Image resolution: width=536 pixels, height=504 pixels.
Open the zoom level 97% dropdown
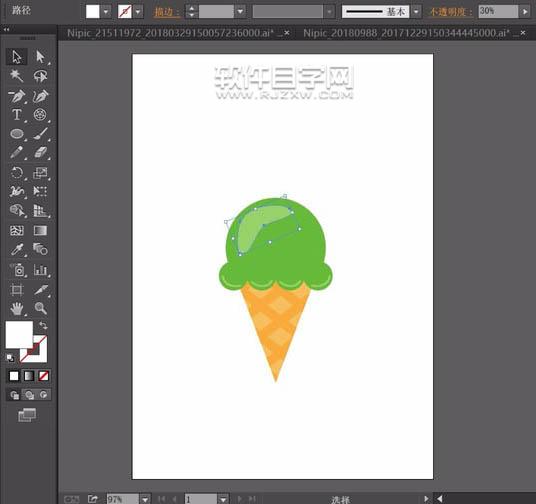click(x=145, y=499)
